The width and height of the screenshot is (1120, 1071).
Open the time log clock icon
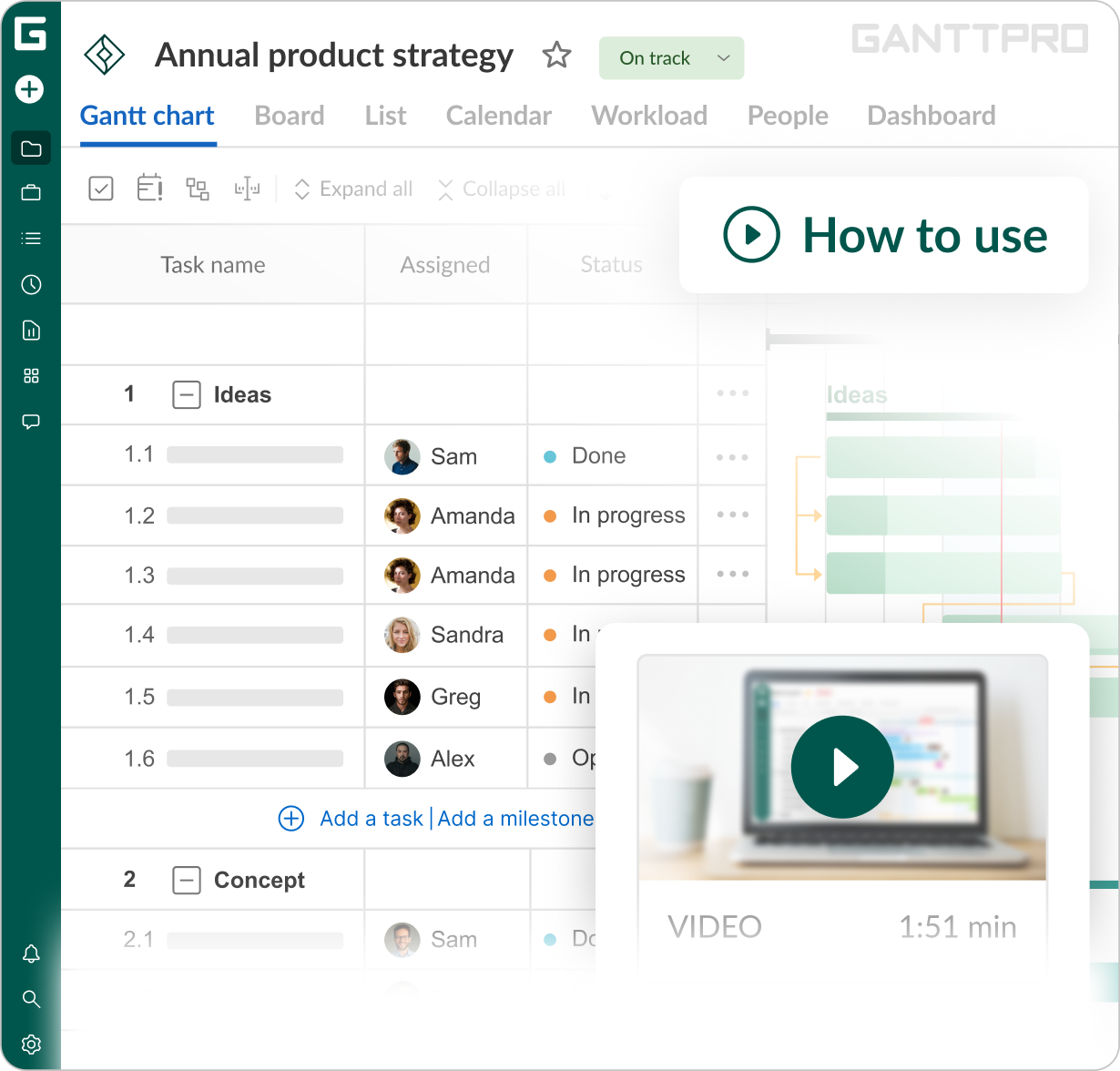pos(31,285)
